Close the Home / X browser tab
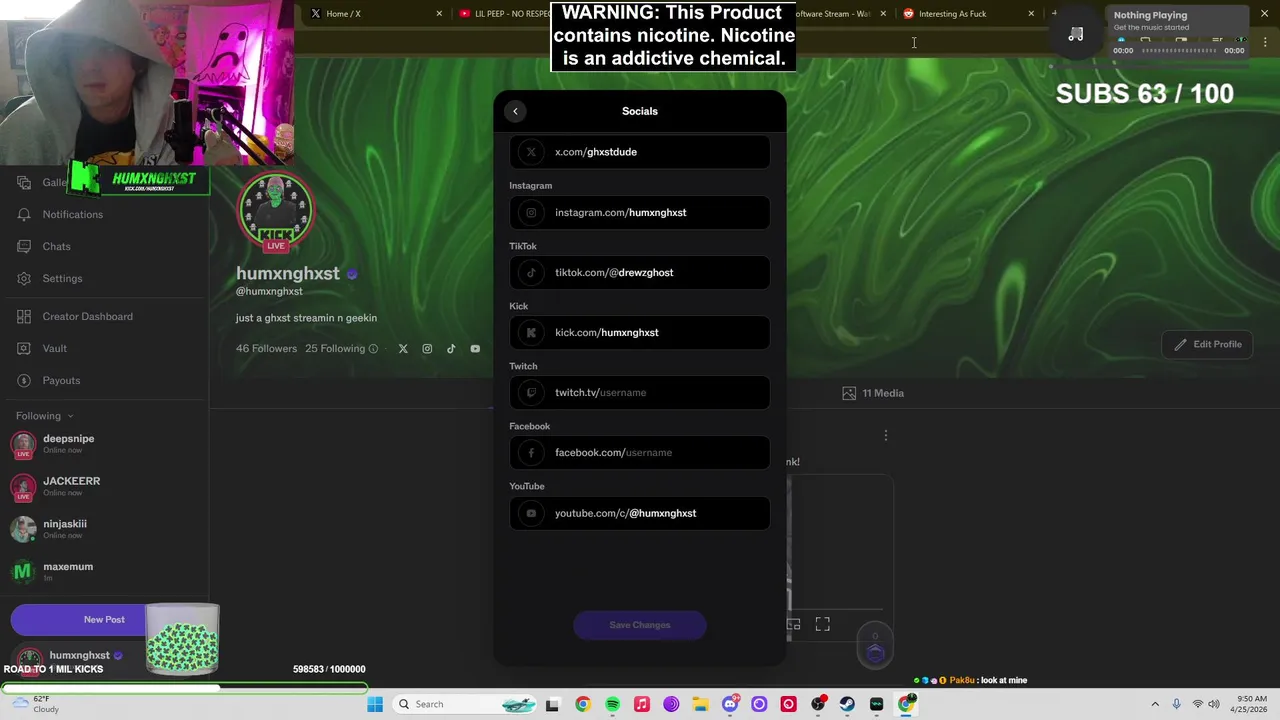Viewport: 1280px width, 720px height. click(439, 13)
